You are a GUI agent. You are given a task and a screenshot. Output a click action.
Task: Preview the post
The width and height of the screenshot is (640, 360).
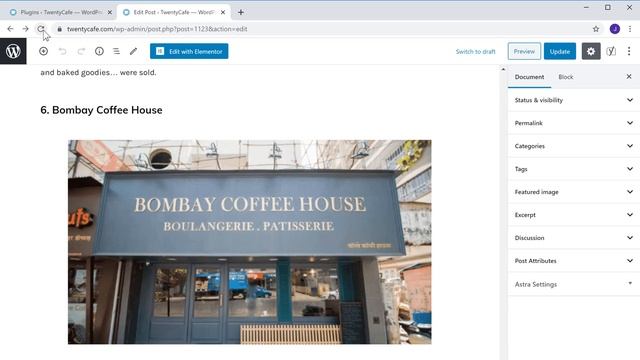coord(524,51)
